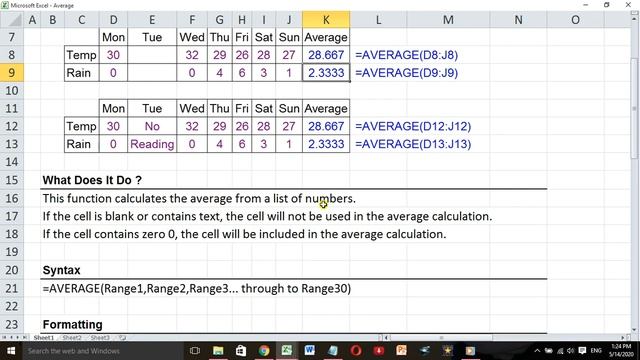Select the Formatting heading cell
The height and width of the screenshot is (360, 640).
coord(73,324)
